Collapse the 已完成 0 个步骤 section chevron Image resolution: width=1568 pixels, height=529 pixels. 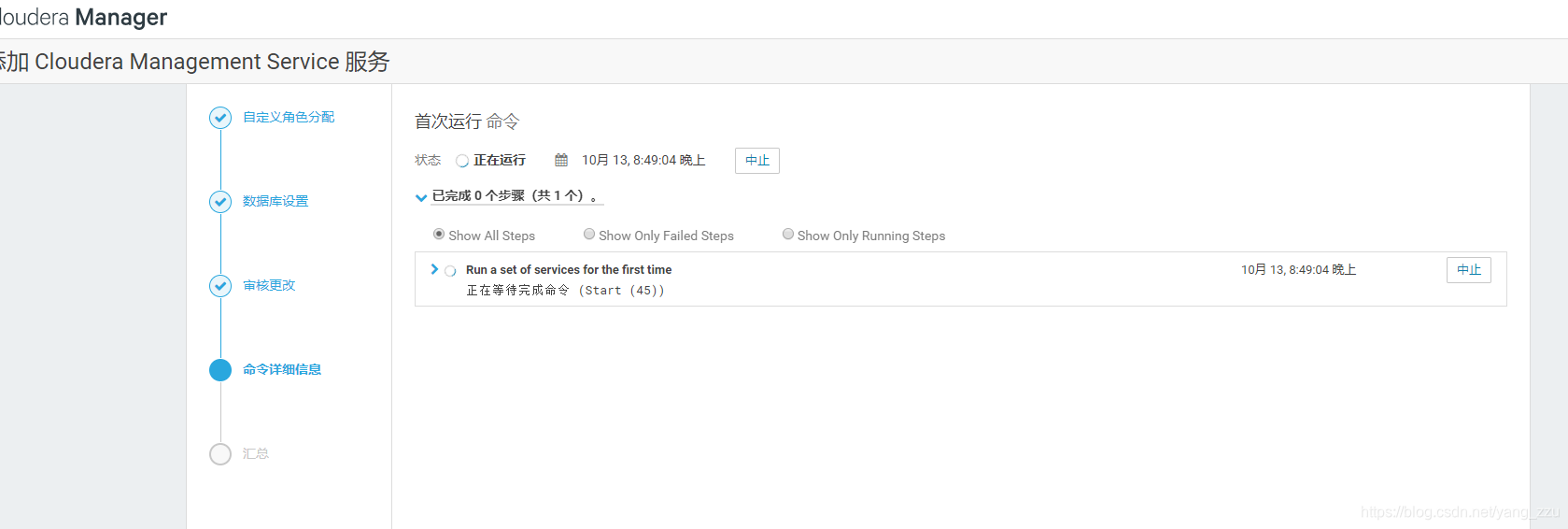pyautogui.click(x=421, y=197)
